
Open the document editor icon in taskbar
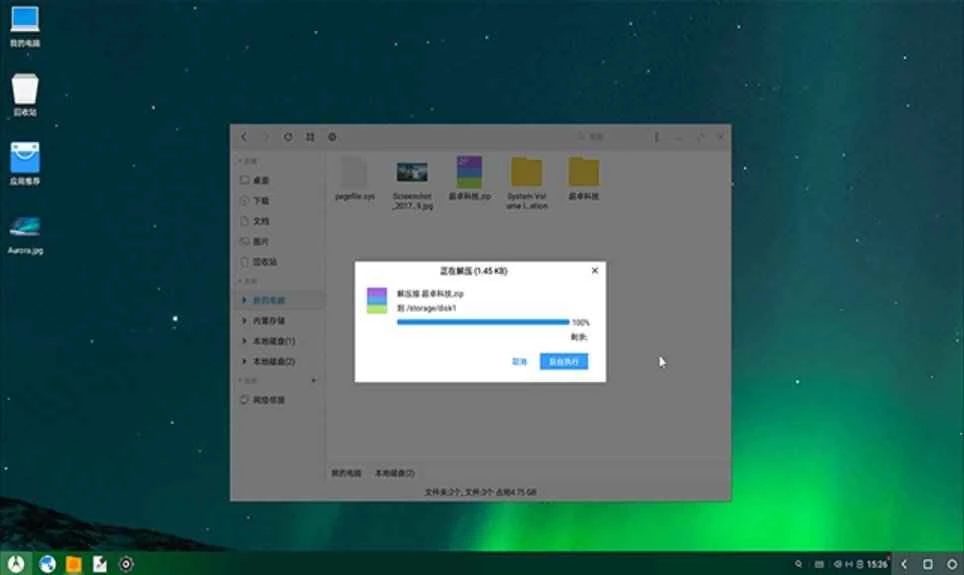point(100,564)
